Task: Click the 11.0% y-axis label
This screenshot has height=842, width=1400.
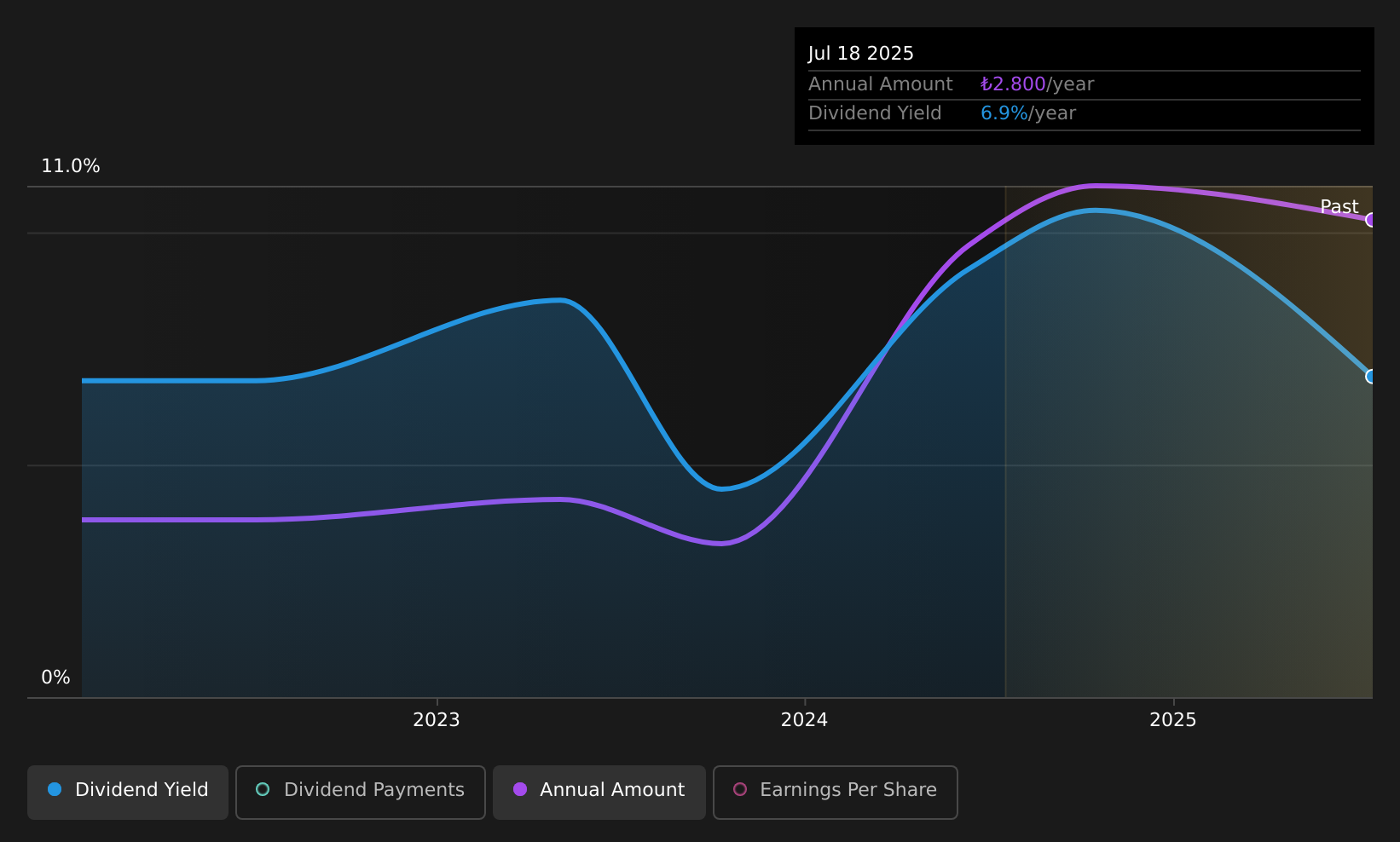Action: point(71,166)
